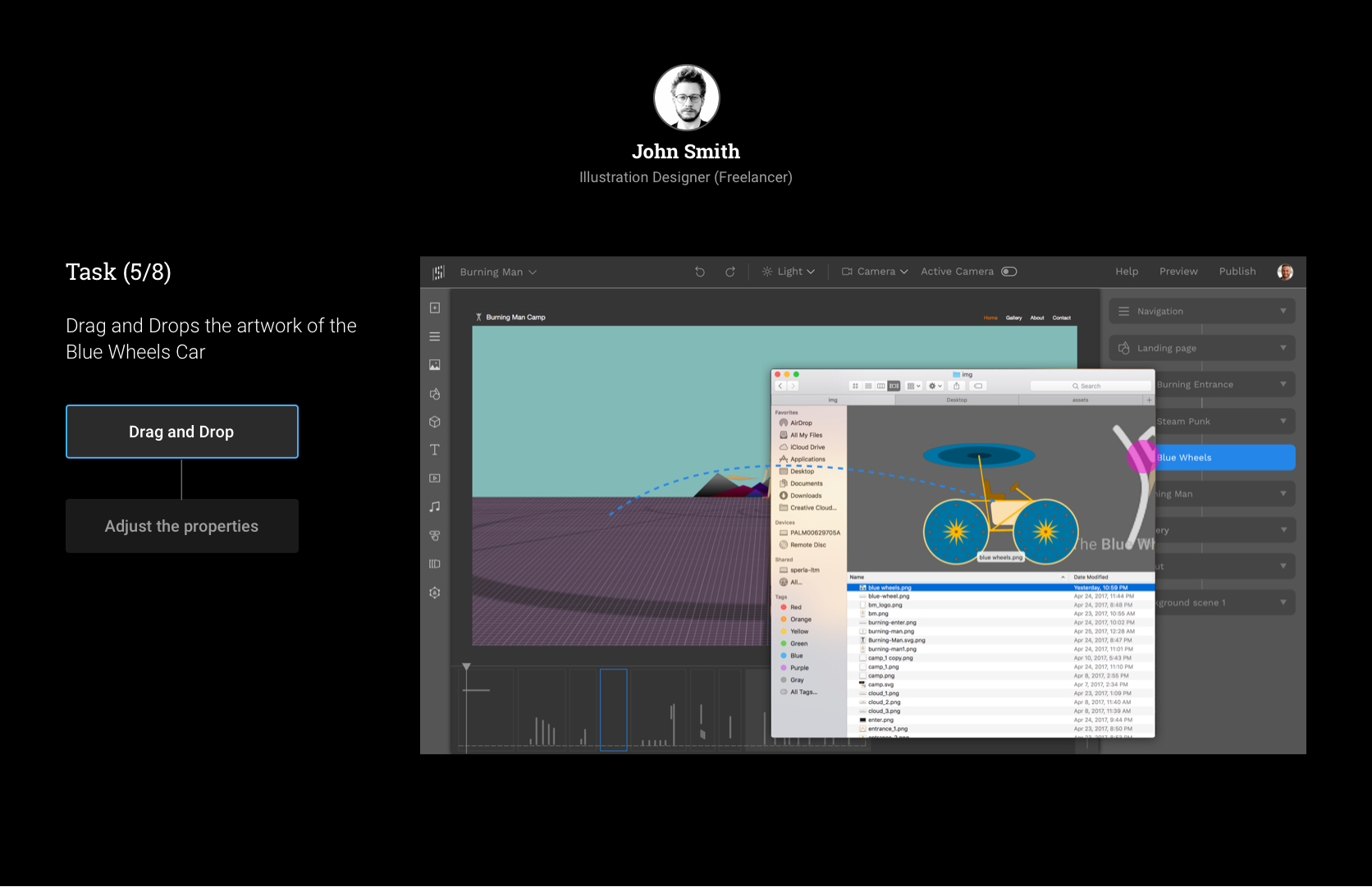The image size is (1372, 887).
Task: Open the Desktop tab in Finder
Action: [x=957, y=400]
